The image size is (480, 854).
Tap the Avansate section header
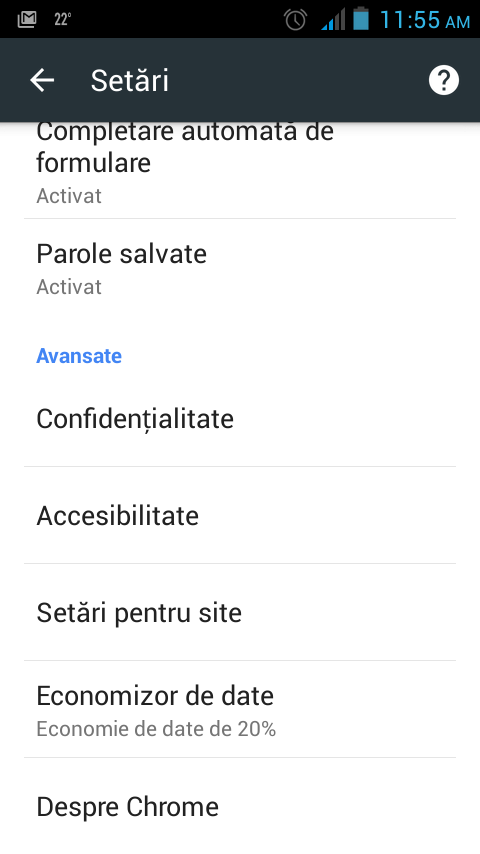[x=79, y=356]
